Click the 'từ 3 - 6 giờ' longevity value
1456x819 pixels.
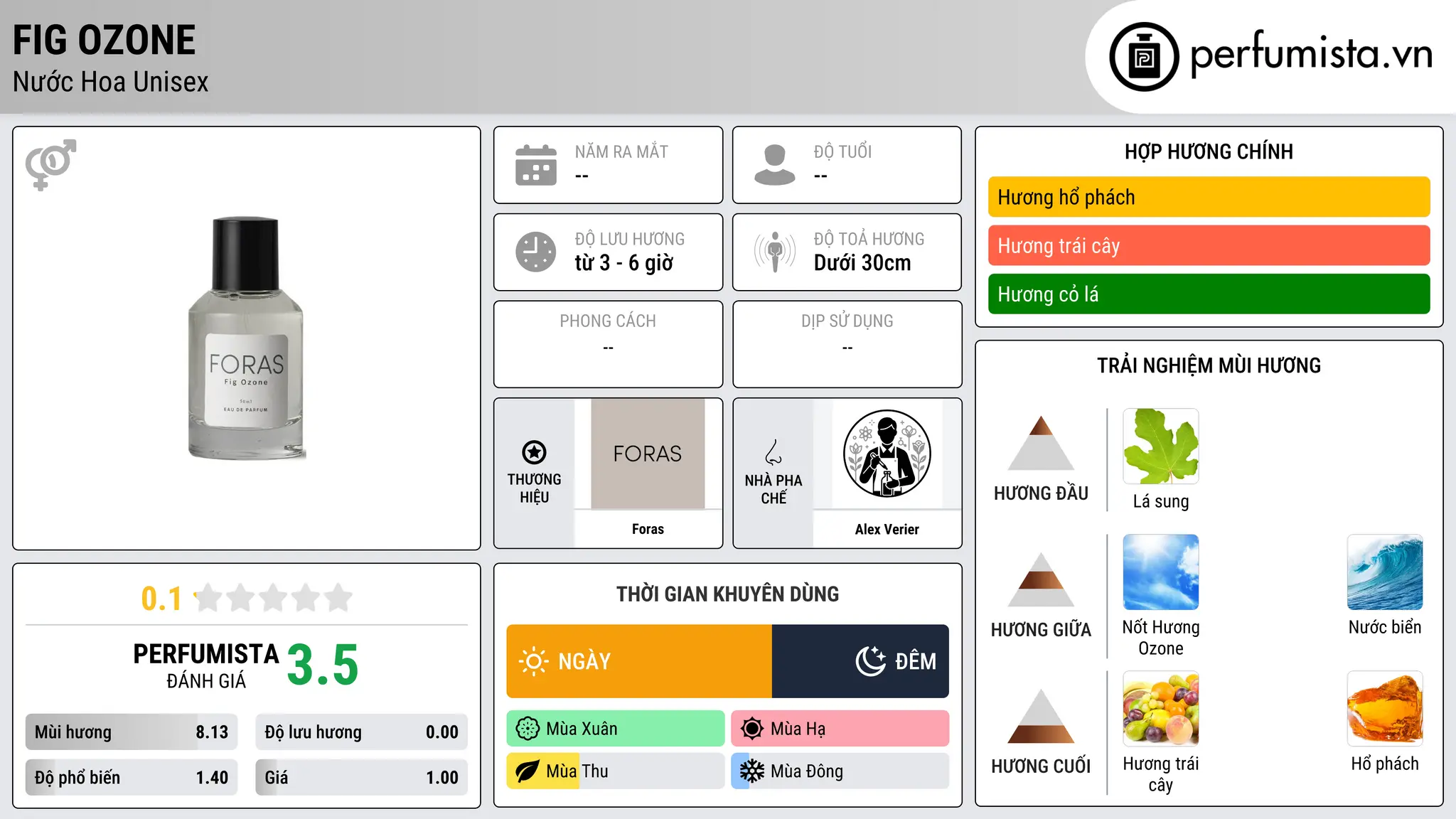[x=624, y=263]
